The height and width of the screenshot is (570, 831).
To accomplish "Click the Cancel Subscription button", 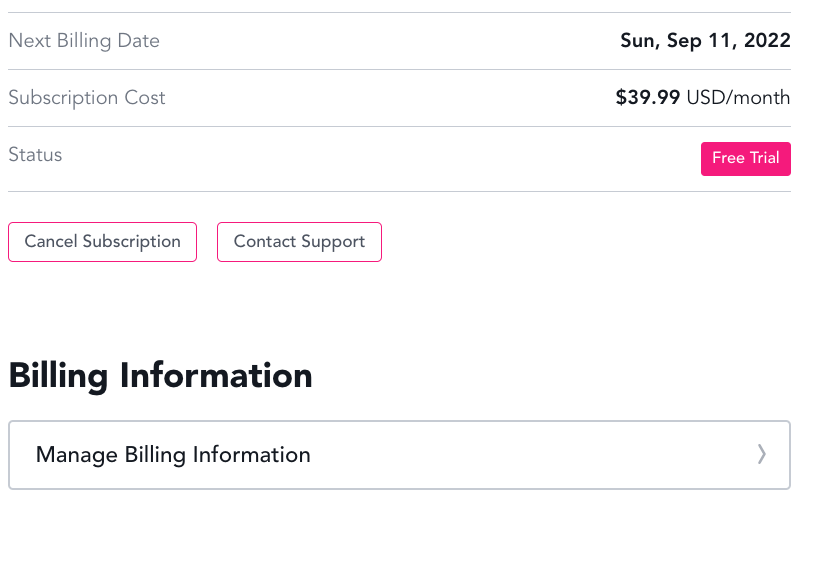I will [x=102, y=242].
